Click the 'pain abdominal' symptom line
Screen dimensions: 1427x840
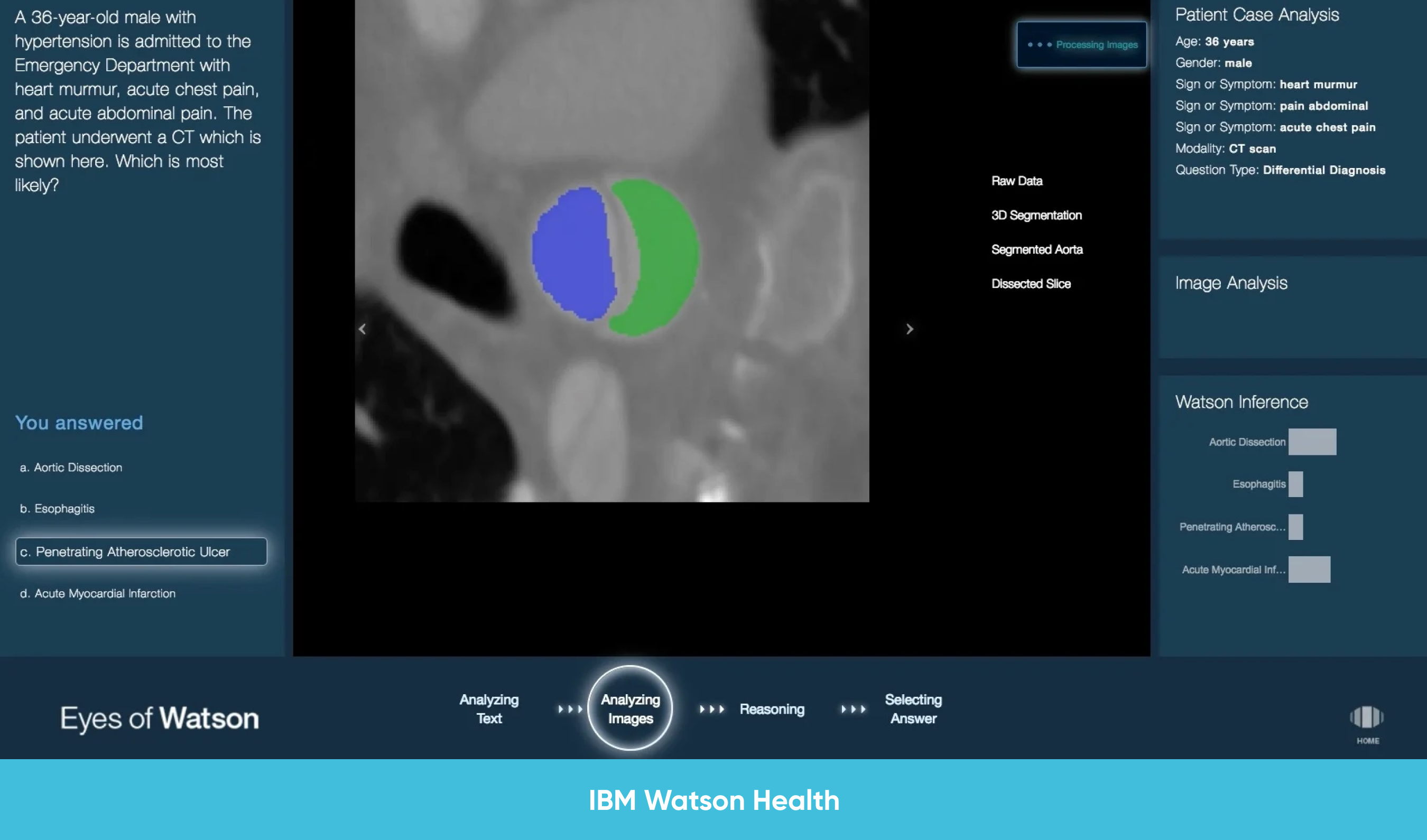[x=1271, y=106]
